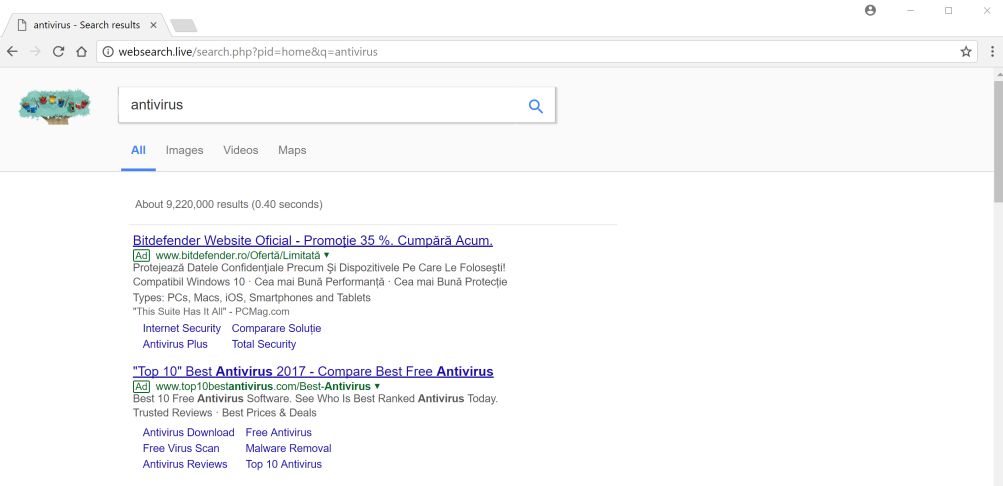Image resolution: width=1003 pixels, height=486 pixels.
Task: Click the vertical scrollbar thumb
Action: (x=998, y=141)
